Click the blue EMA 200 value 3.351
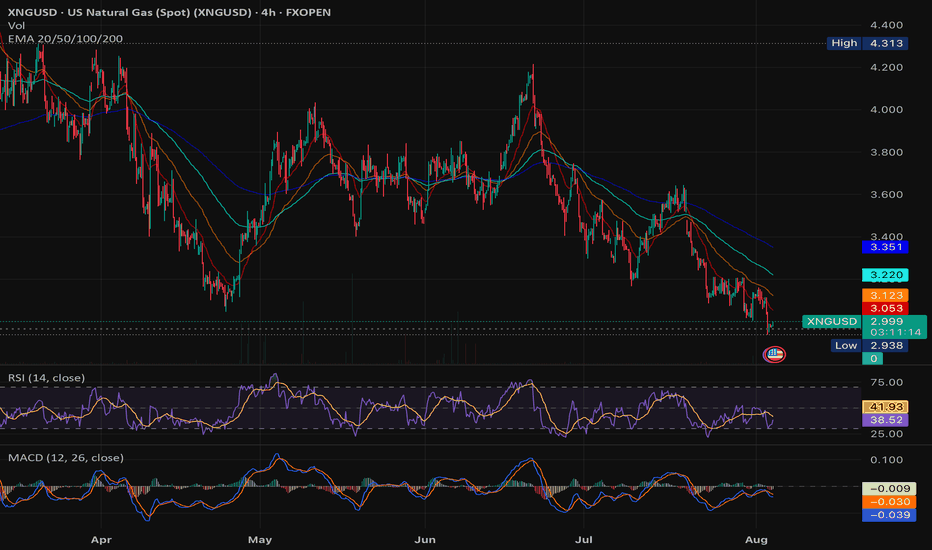 (x=886, y=247)
